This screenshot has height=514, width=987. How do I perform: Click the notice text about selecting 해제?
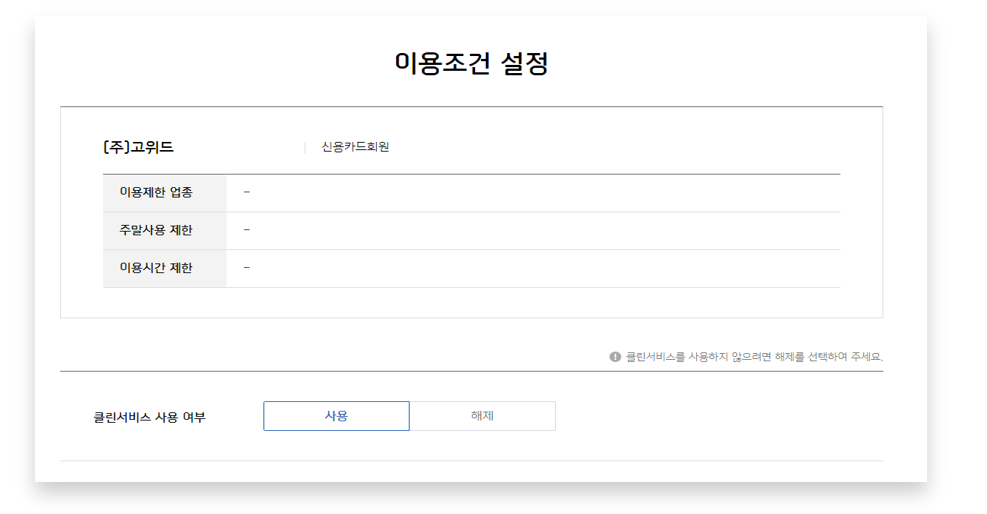click(x=754, y=357)
